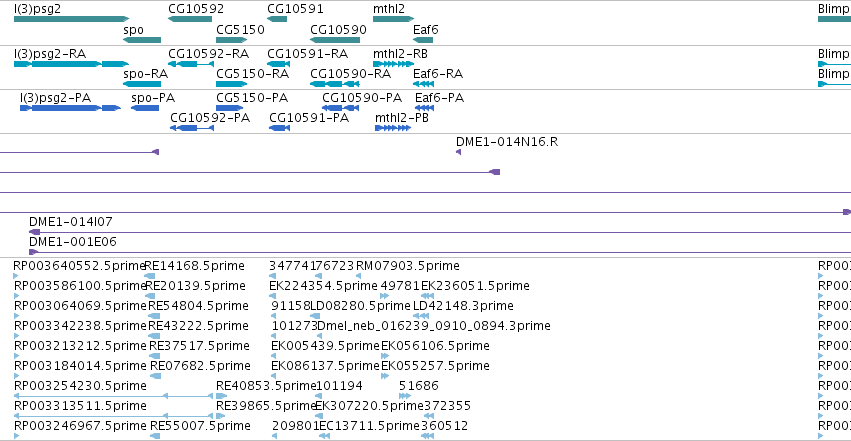851x441 pixels.
Task: Click EK086137.5prime EST label
Action: click(x=325, y=366)
